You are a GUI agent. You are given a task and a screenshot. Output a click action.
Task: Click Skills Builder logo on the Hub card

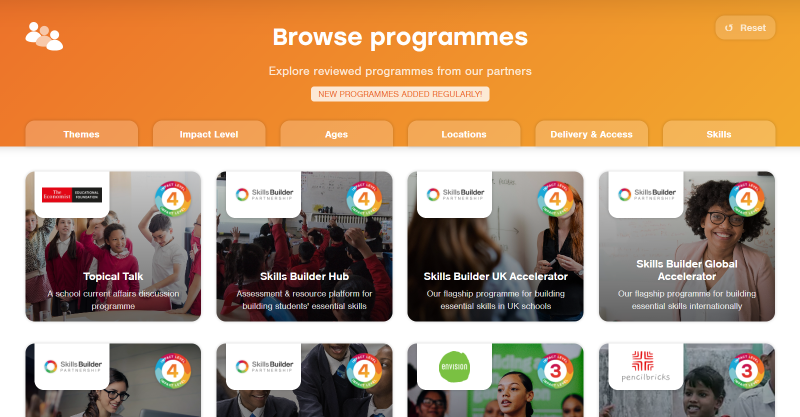coord(264,194)
